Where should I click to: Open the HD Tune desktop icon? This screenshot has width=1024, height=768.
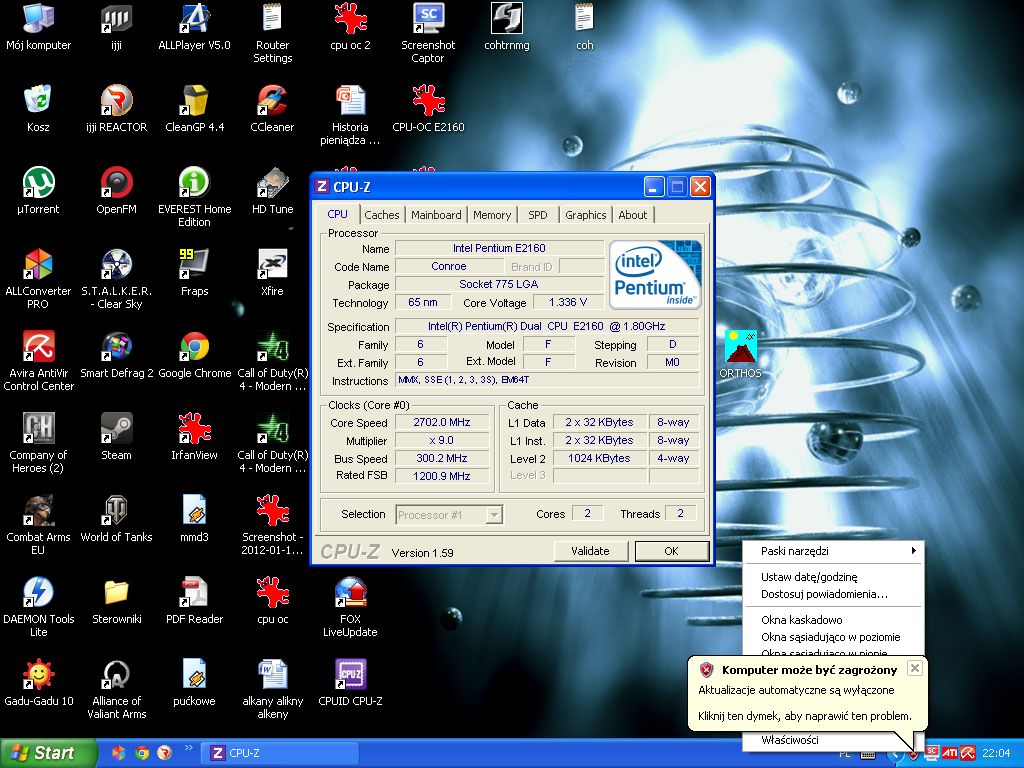pos(272,184)
